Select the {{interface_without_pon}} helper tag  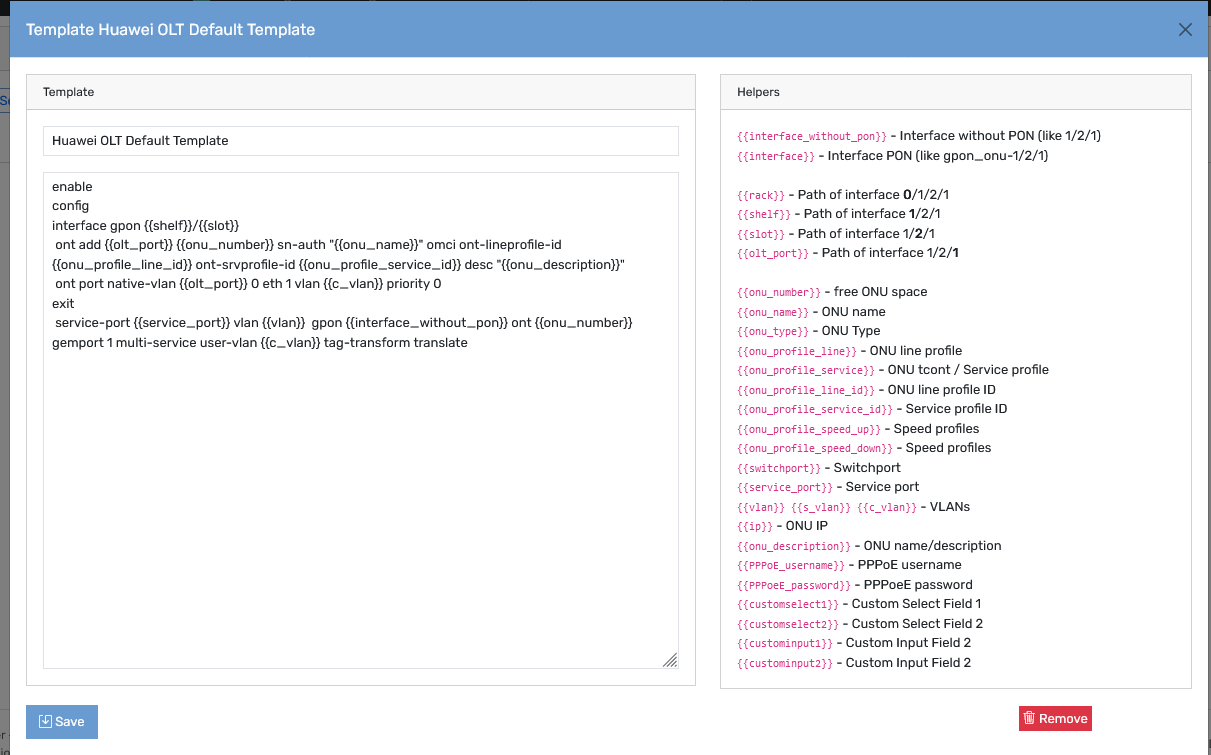tap(812, 136)
